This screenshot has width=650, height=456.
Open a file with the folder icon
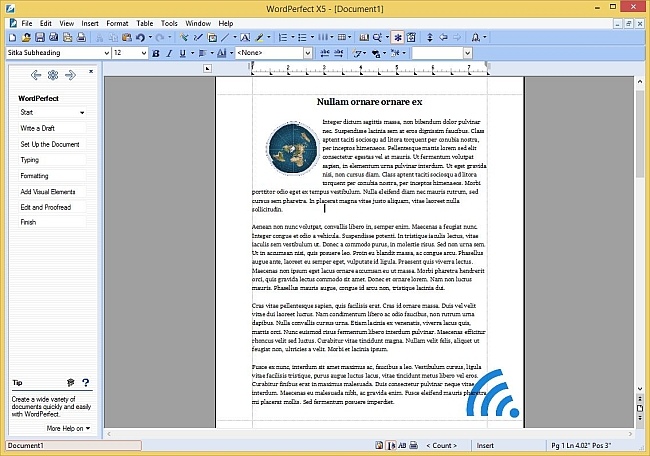(26, 38)
